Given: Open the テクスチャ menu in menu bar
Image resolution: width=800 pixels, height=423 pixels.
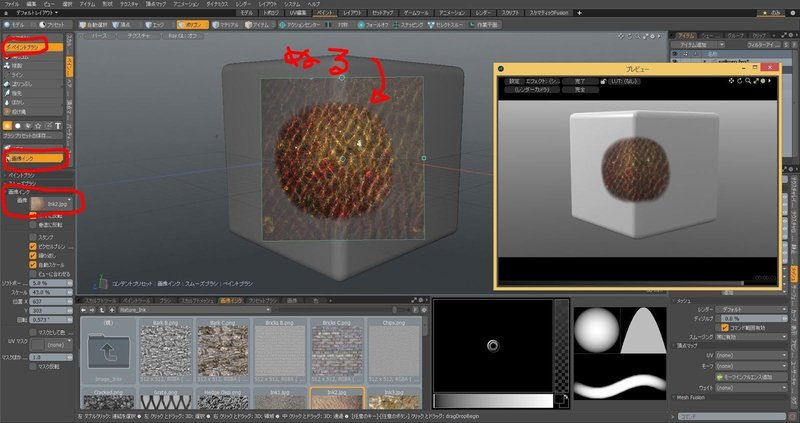Looking at the screenshot, I should [x=129, y=4].
